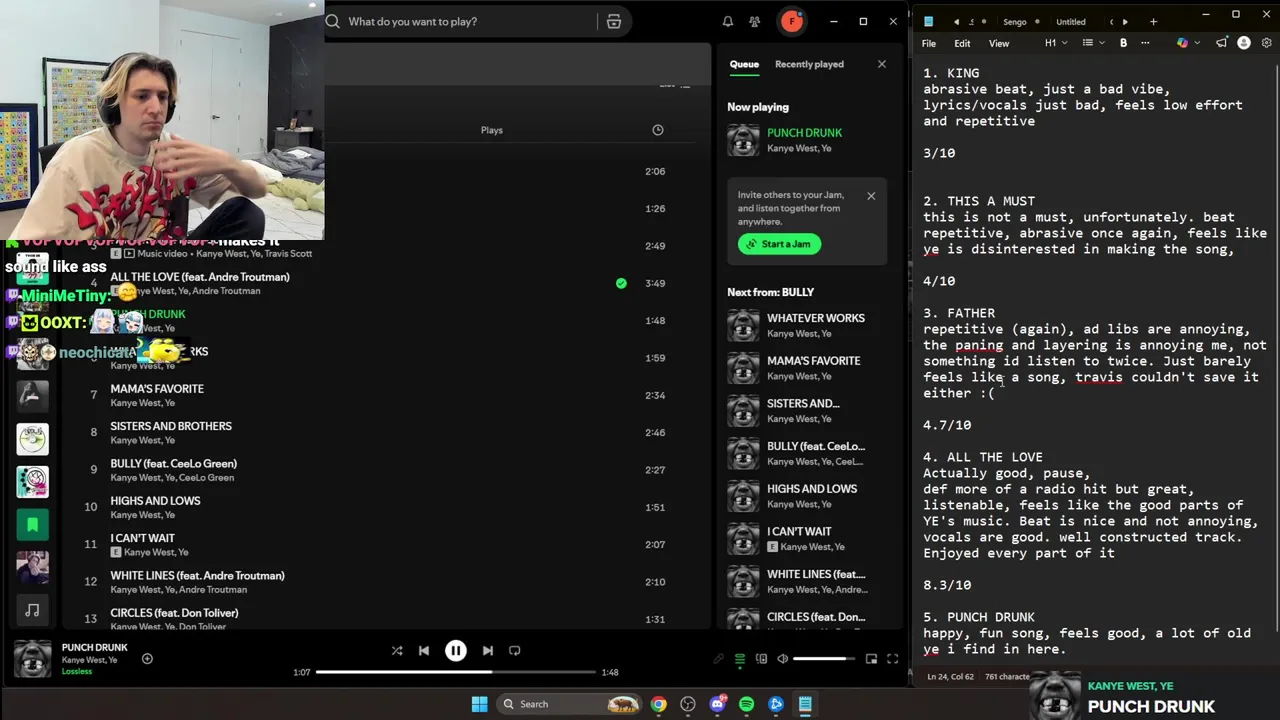Open Notepad File menu

click(929, 43)
